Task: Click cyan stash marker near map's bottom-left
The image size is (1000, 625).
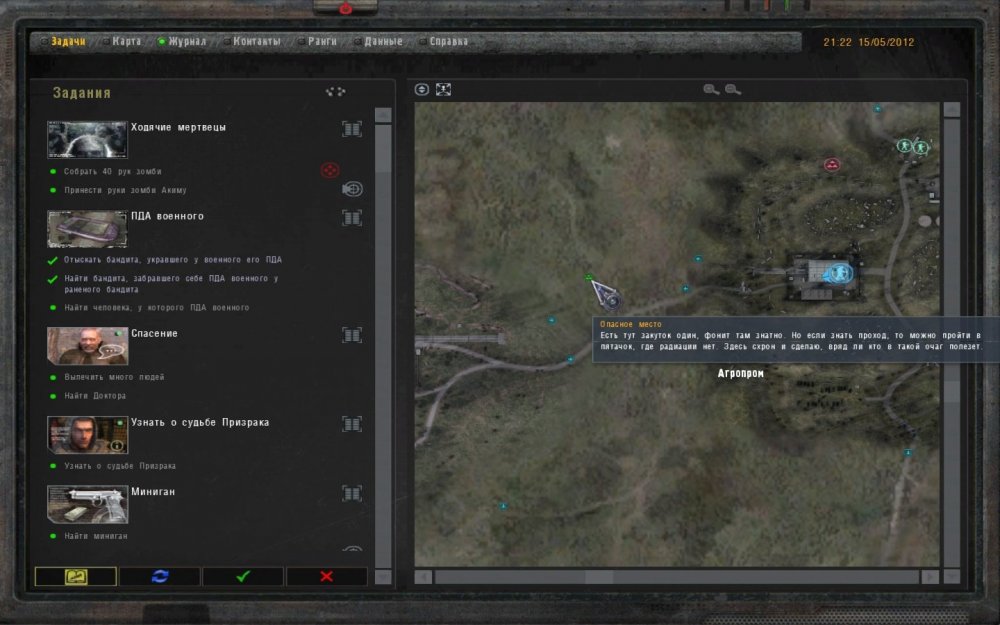Action: pos(503,506)
